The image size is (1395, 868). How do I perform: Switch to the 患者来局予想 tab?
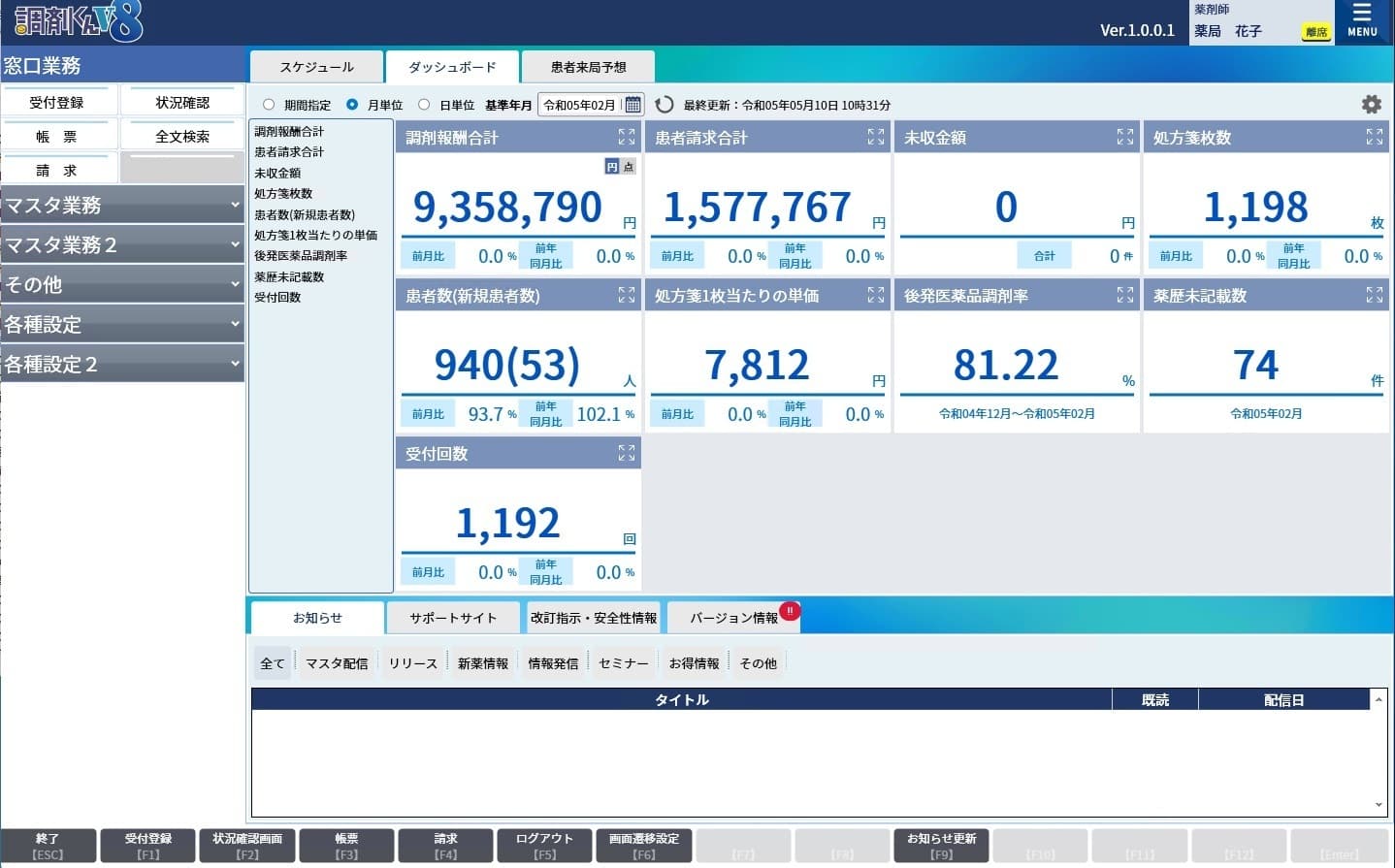(x=588, y=67)
